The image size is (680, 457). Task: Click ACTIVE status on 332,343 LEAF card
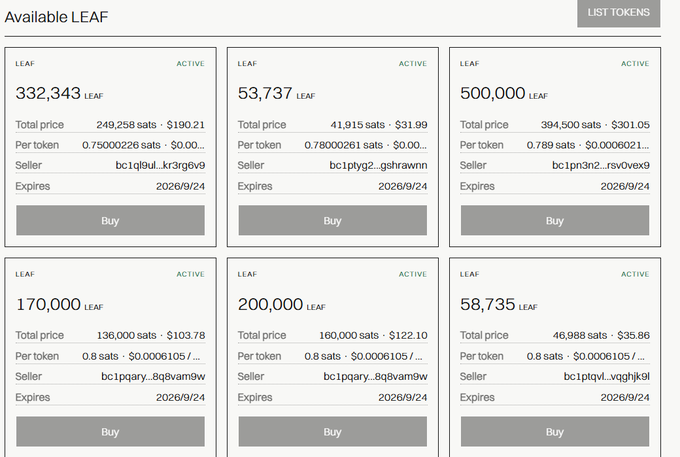click(190, 64)
